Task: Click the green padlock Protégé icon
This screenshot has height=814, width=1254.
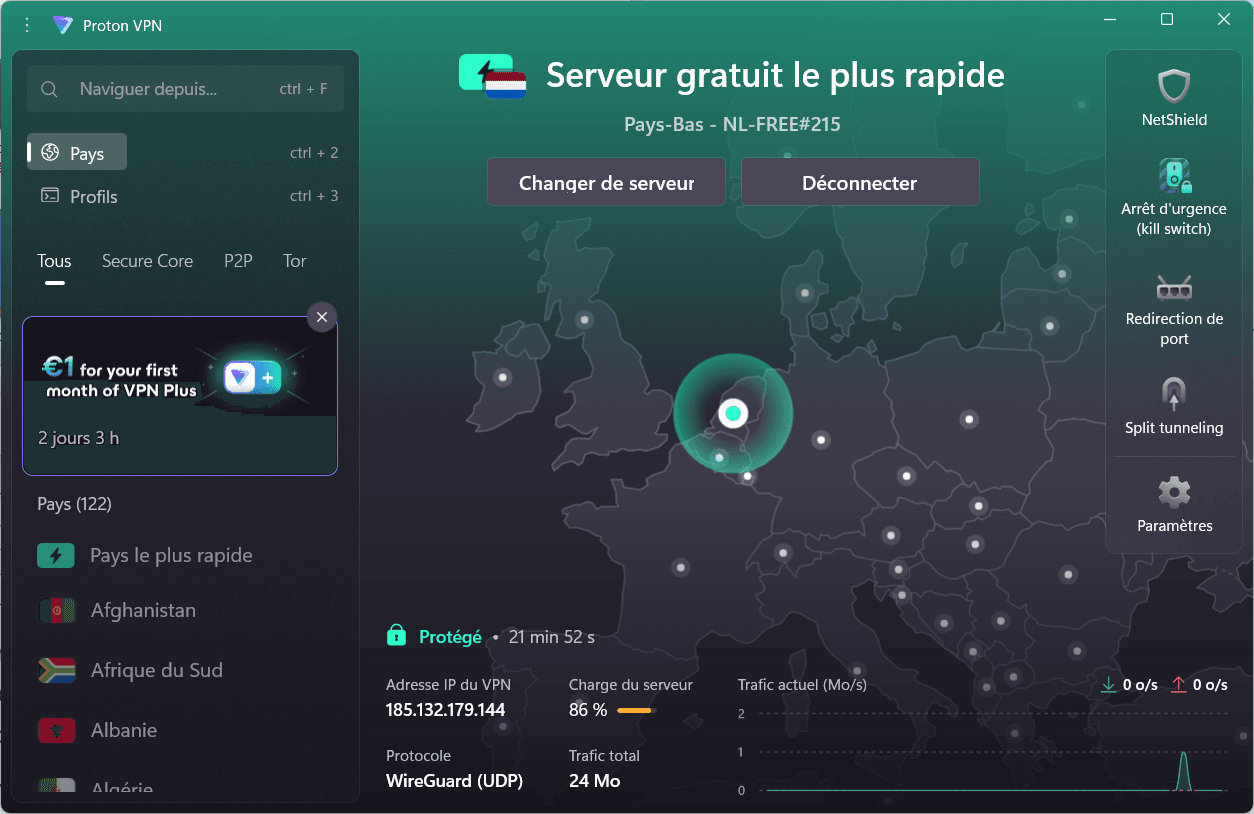Action: point(396,636)
